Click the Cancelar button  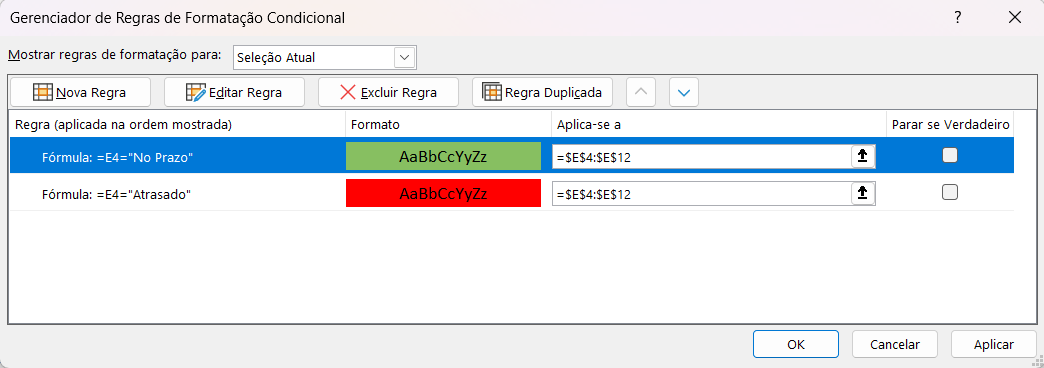(x=895, y=344)
